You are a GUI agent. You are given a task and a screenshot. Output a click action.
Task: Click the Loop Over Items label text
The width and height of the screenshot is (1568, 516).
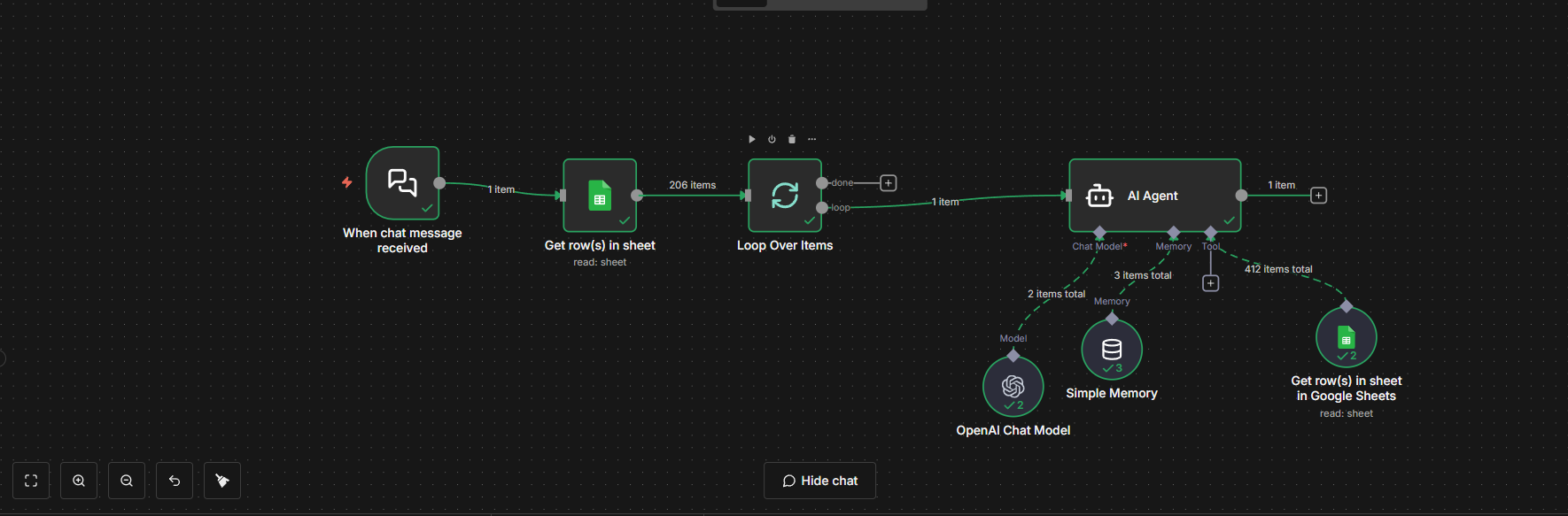pyautogui.click(x=785, y=245)
